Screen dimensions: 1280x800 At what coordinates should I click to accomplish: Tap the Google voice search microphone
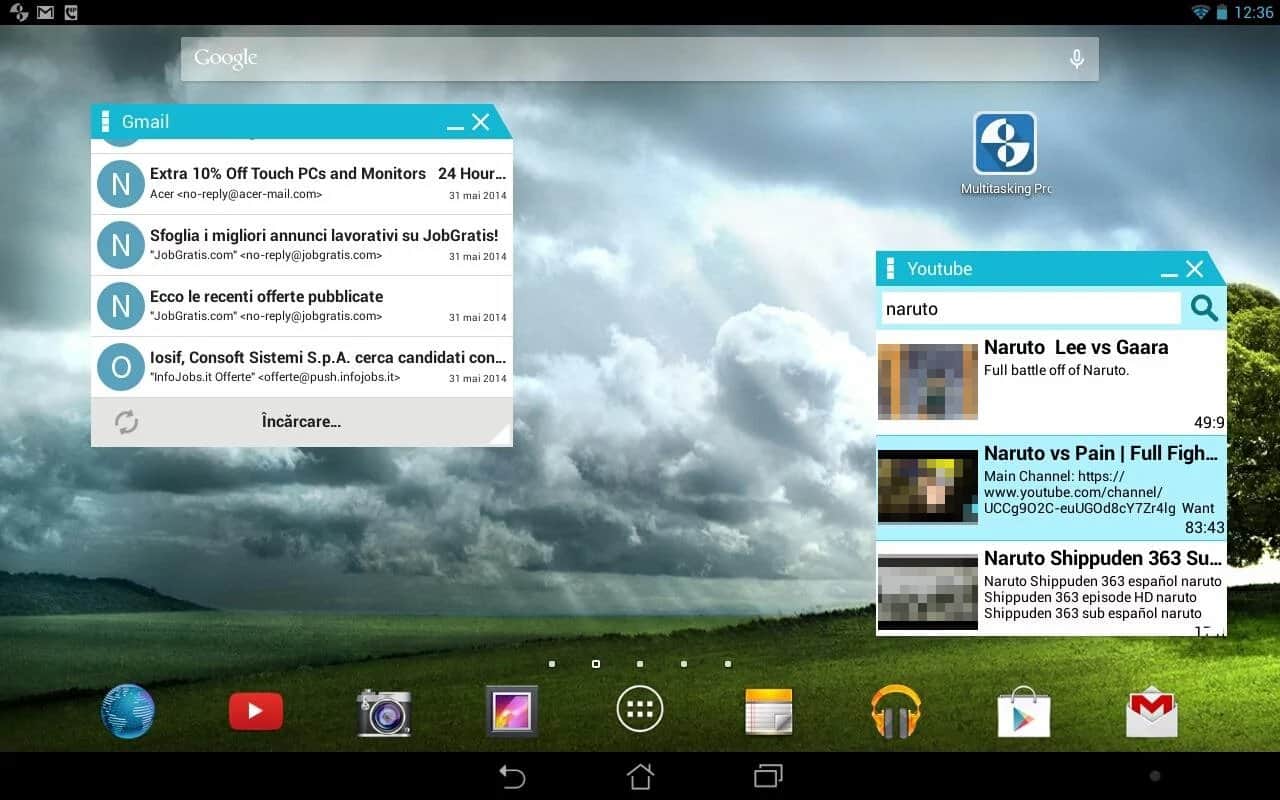coord(1076,59)
